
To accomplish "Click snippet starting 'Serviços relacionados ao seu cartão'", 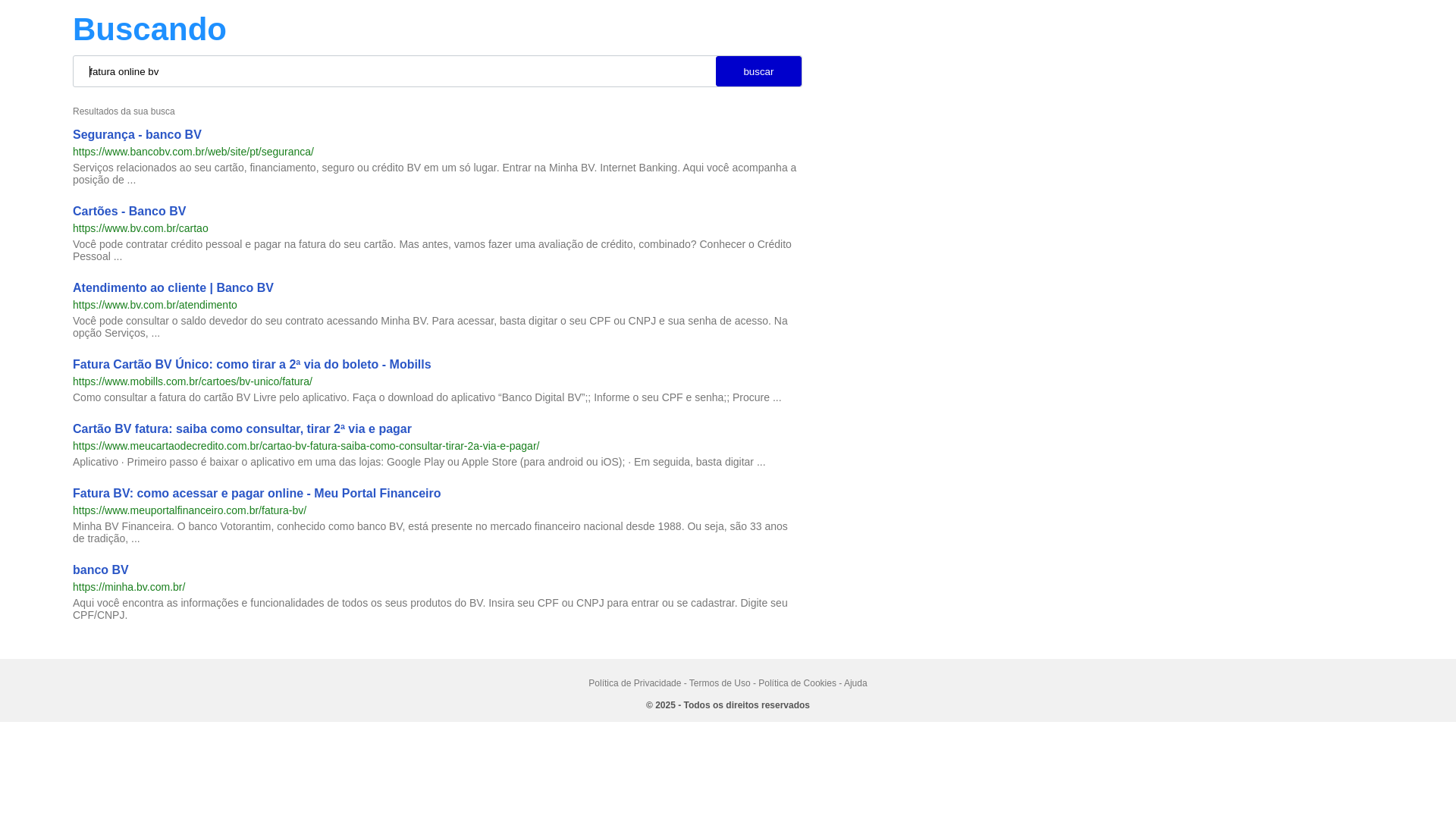I will (435, 174).
